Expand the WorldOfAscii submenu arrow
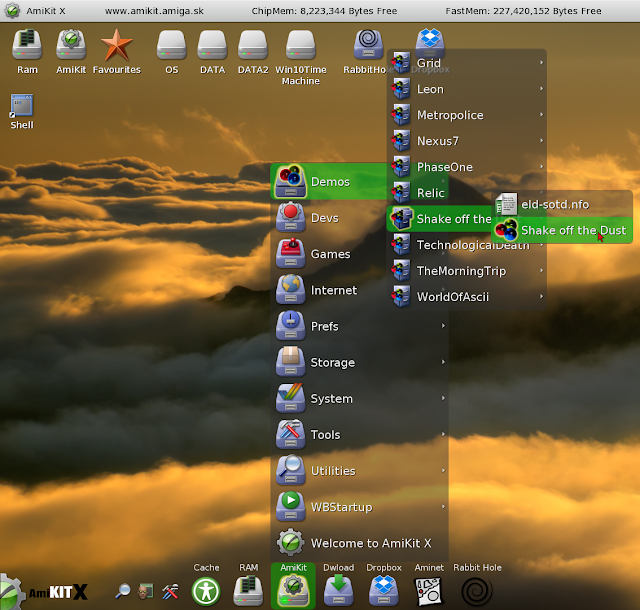The width and height of the screenshot is (640, 610). (x=541, y=296)
